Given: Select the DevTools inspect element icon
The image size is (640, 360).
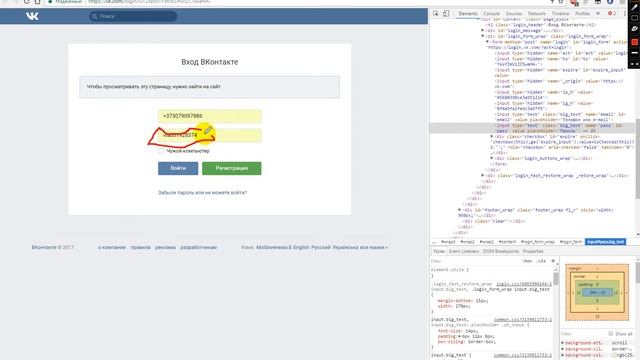Looking at the screenshot, I should (x=436, y=13).
